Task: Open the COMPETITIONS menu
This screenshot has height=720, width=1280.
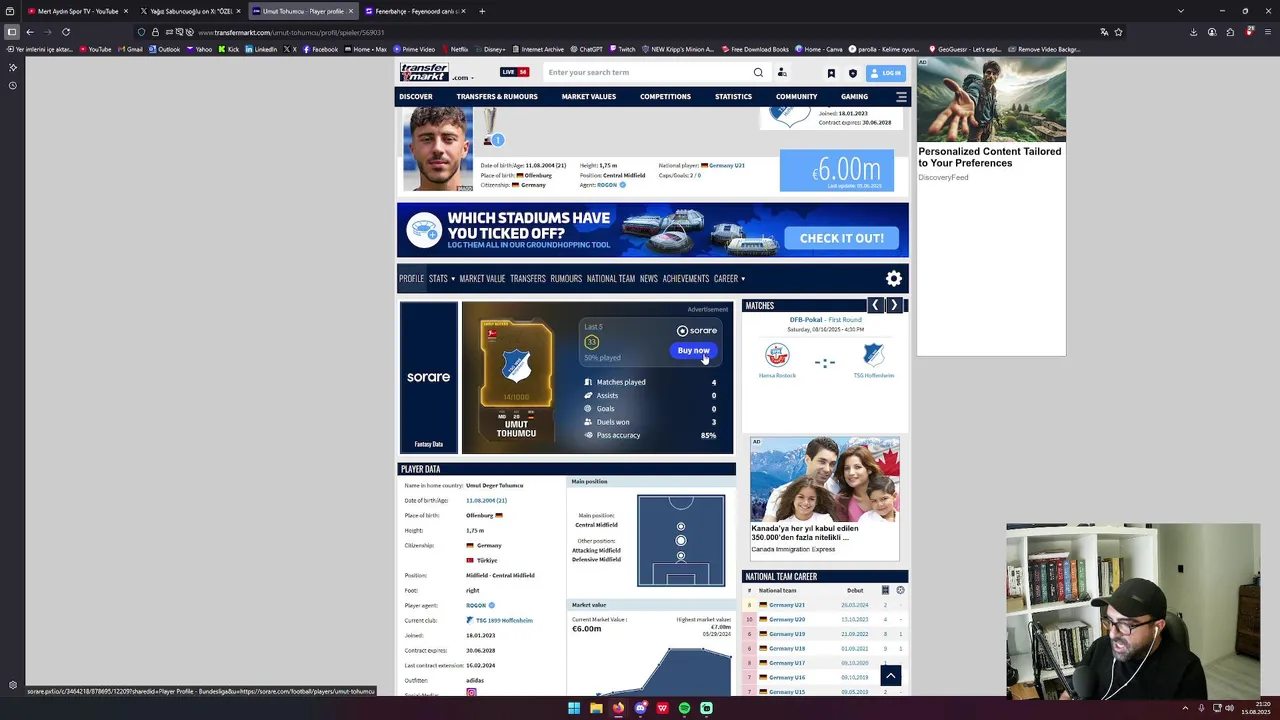Action: coord(666,97)
